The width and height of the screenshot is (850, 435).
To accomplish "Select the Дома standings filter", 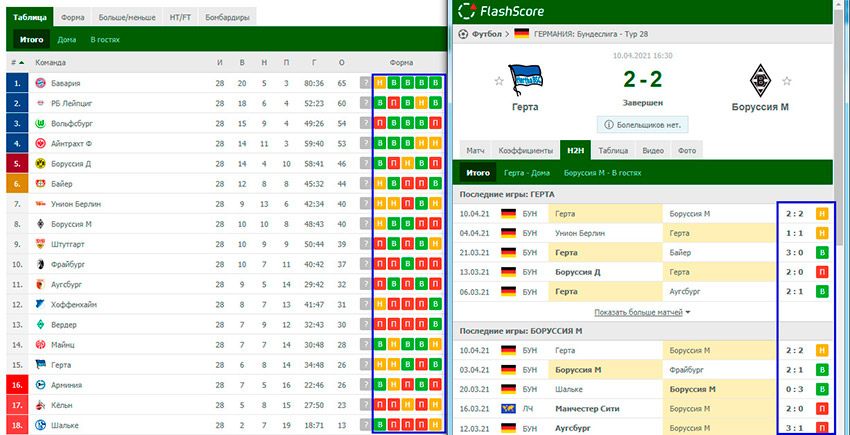I will click(x=67, y=40).
